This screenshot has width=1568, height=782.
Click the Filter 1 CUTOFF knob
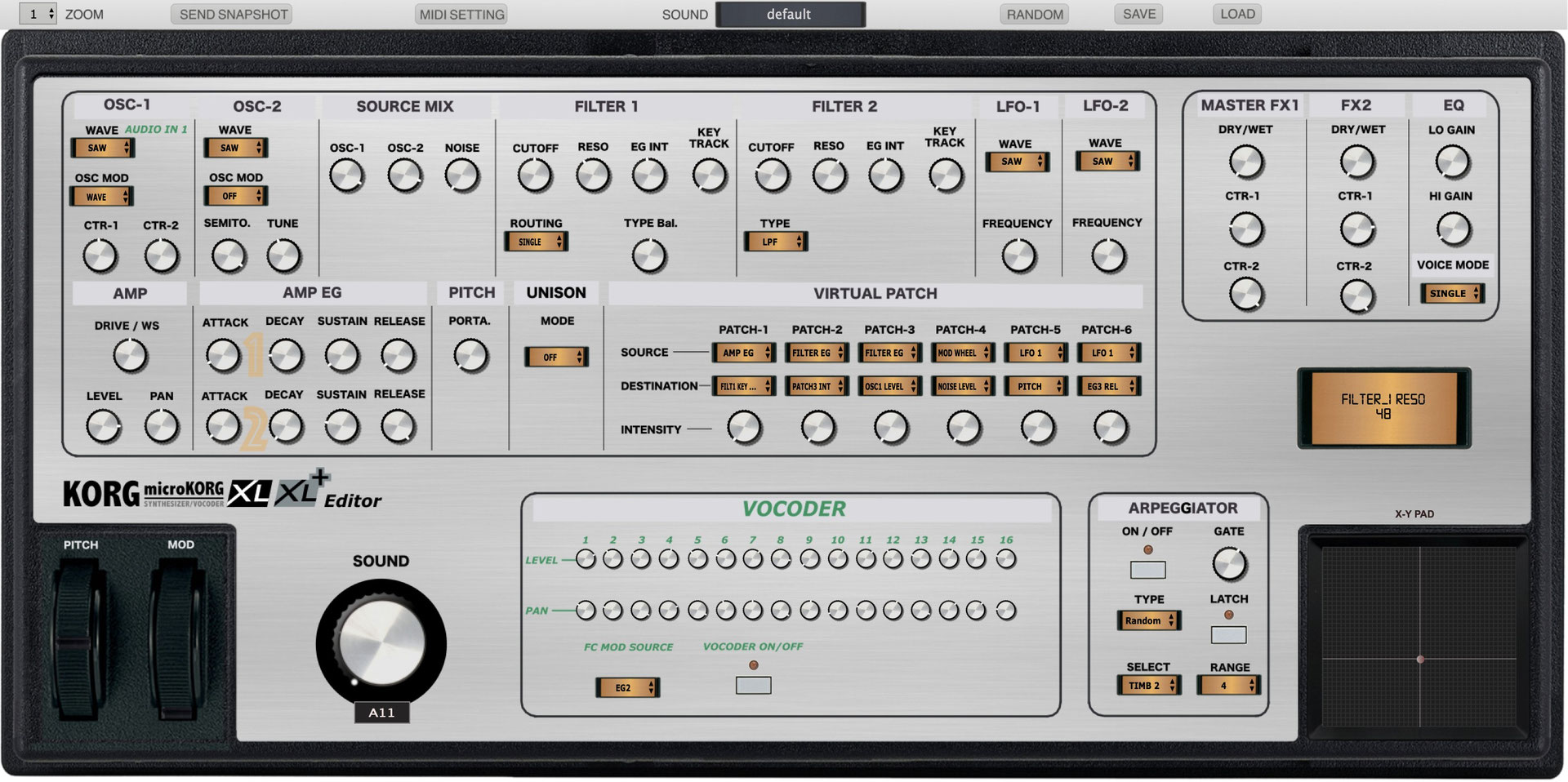[535, 176]
